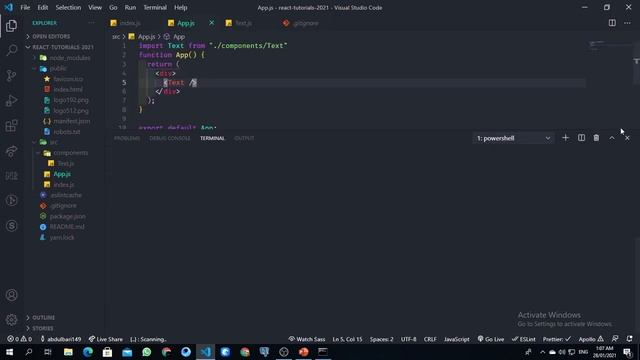Open the Go menu

[113, 7]
